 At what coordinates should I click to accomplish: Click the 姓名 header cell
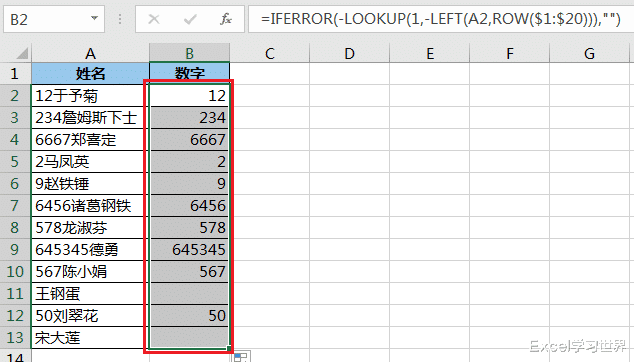click(x=90, y=74)
